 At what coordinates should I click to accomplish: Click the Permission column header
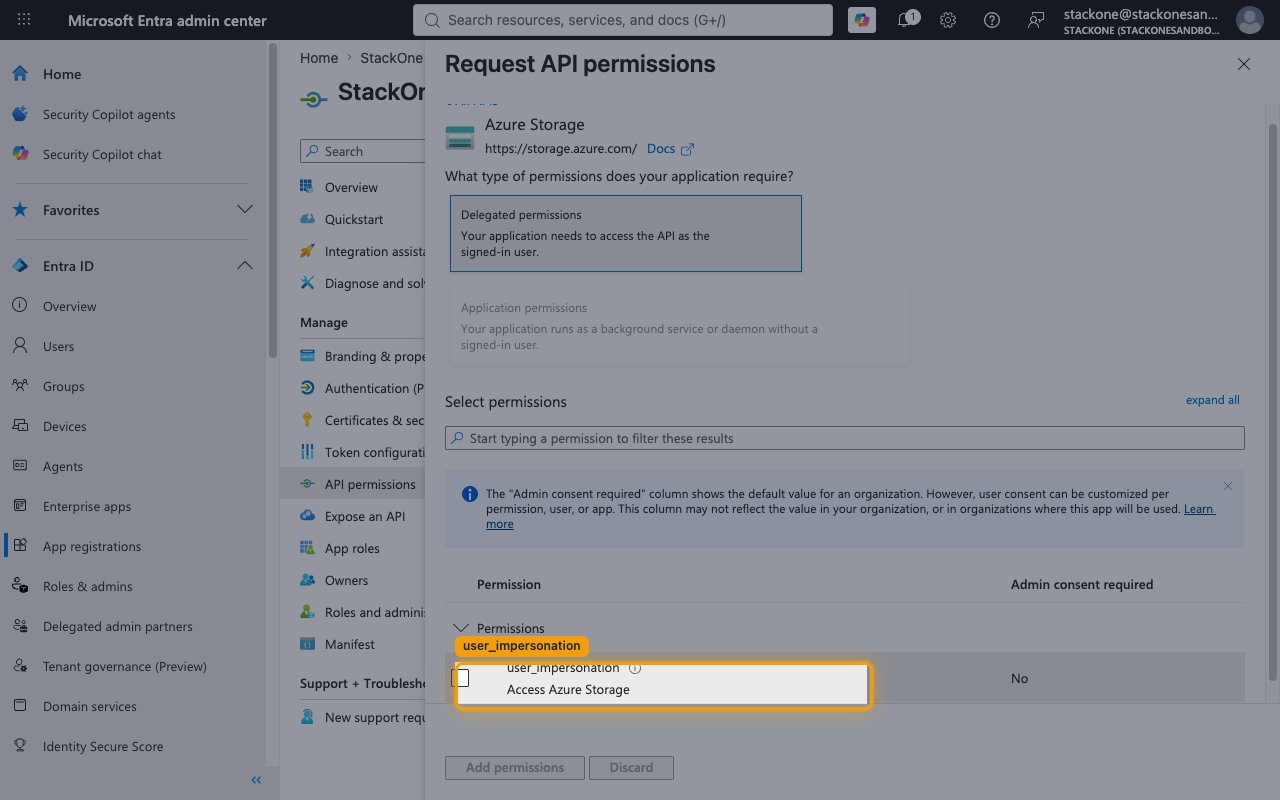[x=509, y=584]
